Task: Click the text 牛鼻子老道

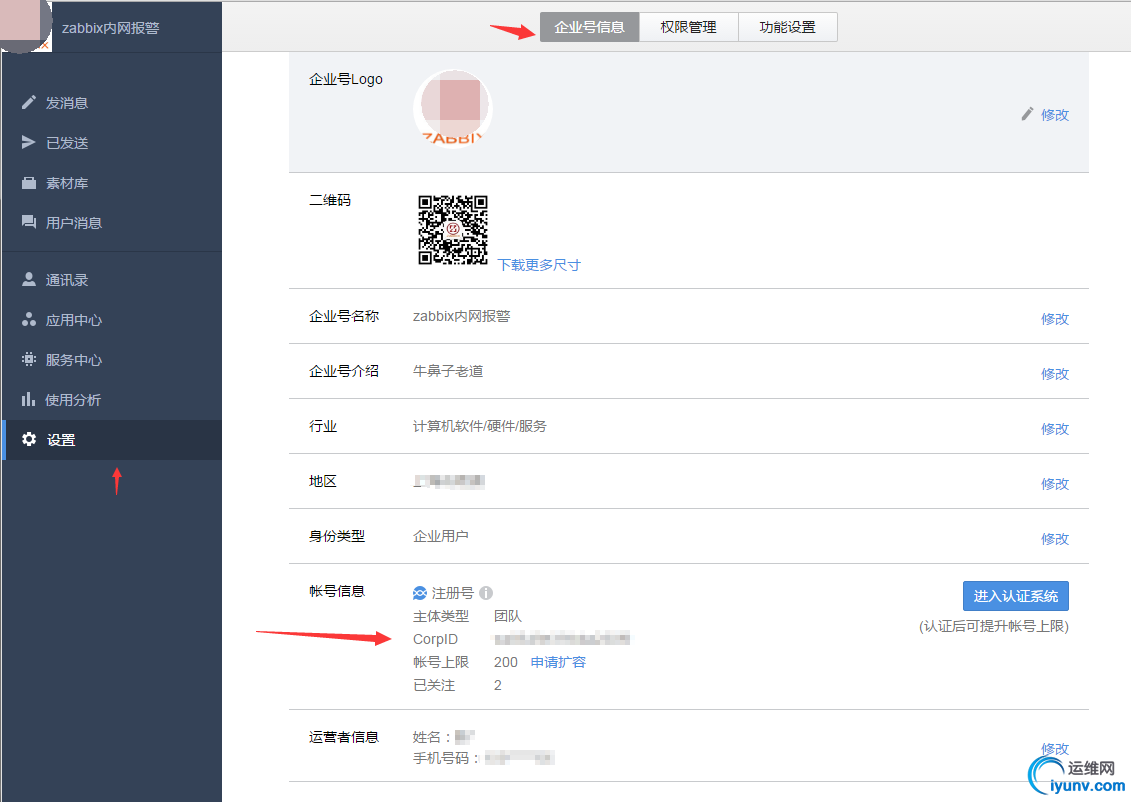Action: (448, 371)
